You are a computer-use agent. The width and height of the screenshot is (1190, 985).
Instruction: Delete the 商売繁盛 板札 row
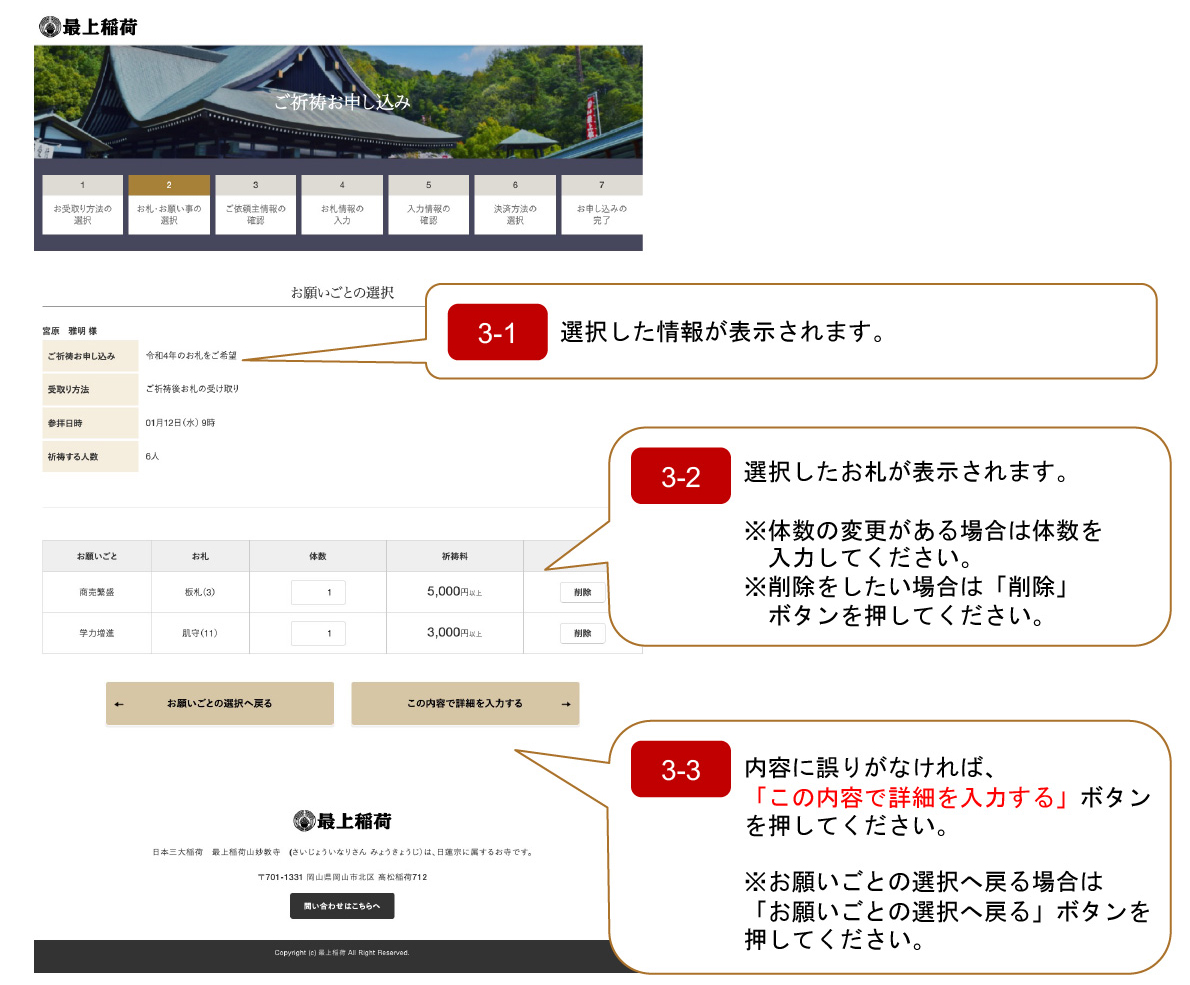click(x=582, y=592)
